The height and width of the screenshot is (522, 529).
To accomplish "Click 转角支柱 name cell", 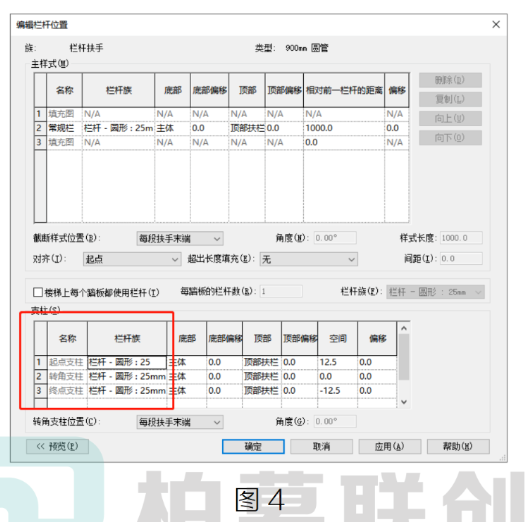I will pyautogui.click(x=66, y=377).
